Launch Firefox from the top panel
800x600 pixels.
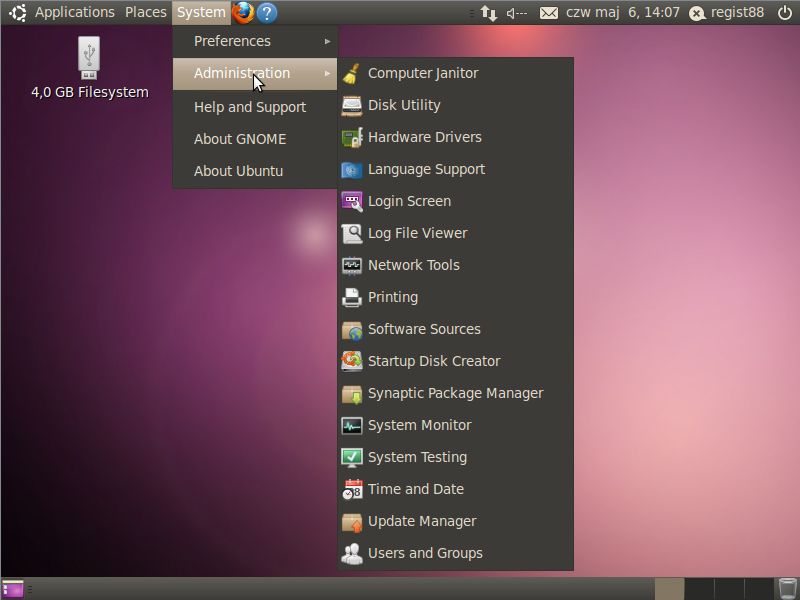point(243,12)
